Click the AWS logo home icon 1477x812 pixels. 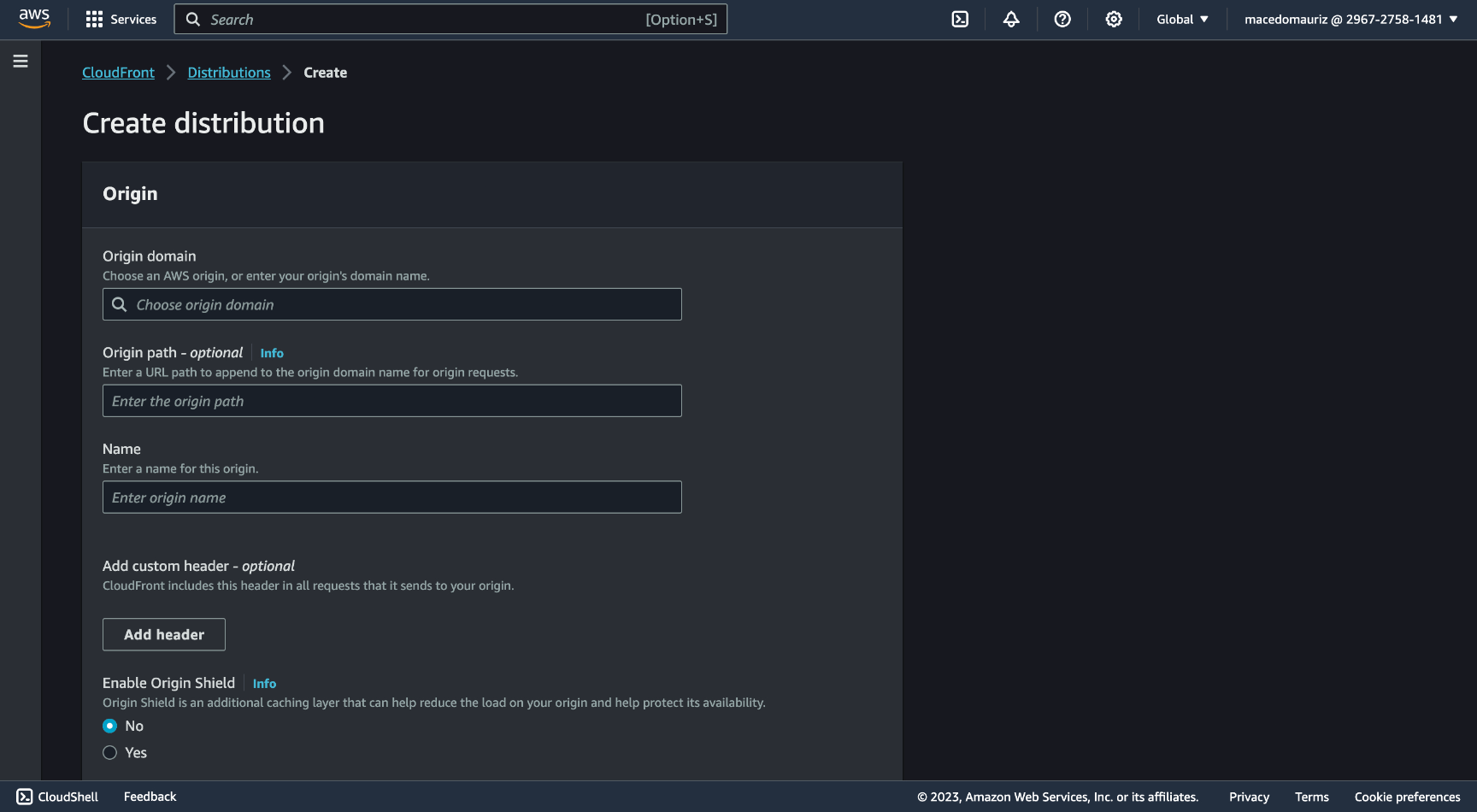34,19
